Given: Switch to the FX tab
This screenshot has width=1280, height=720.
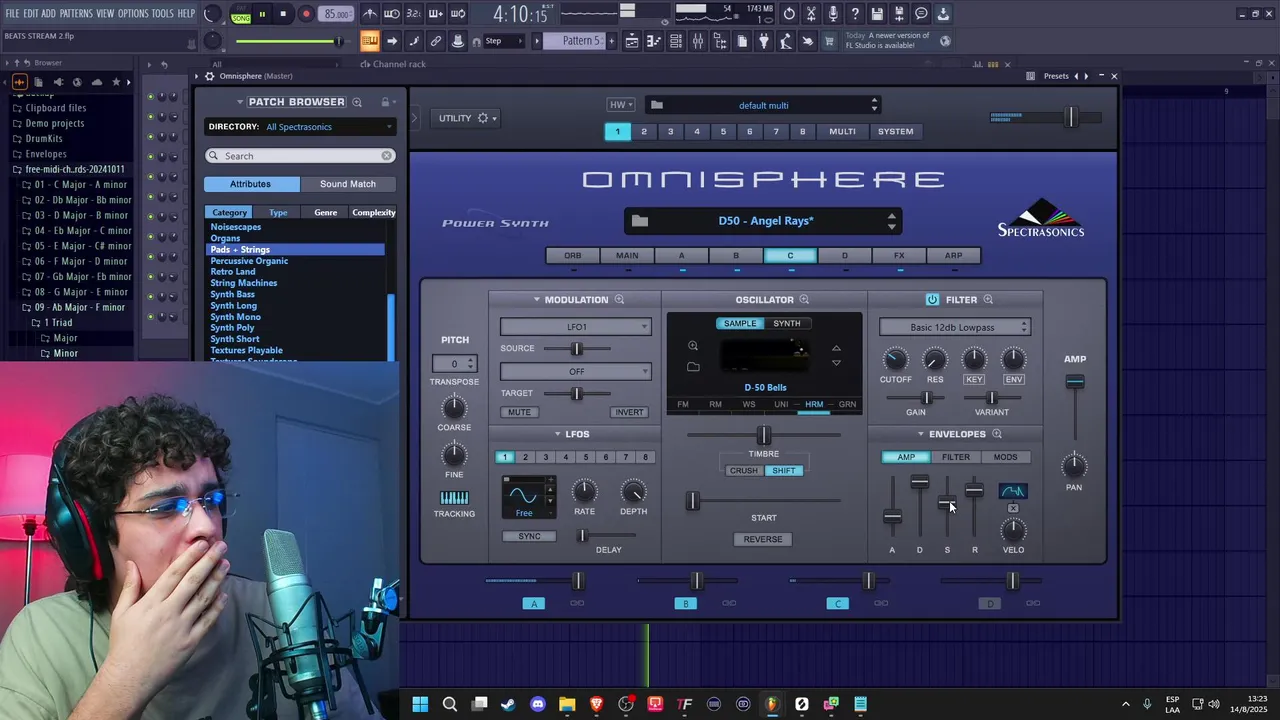Looking at the screenshot, I should point(899,255).
